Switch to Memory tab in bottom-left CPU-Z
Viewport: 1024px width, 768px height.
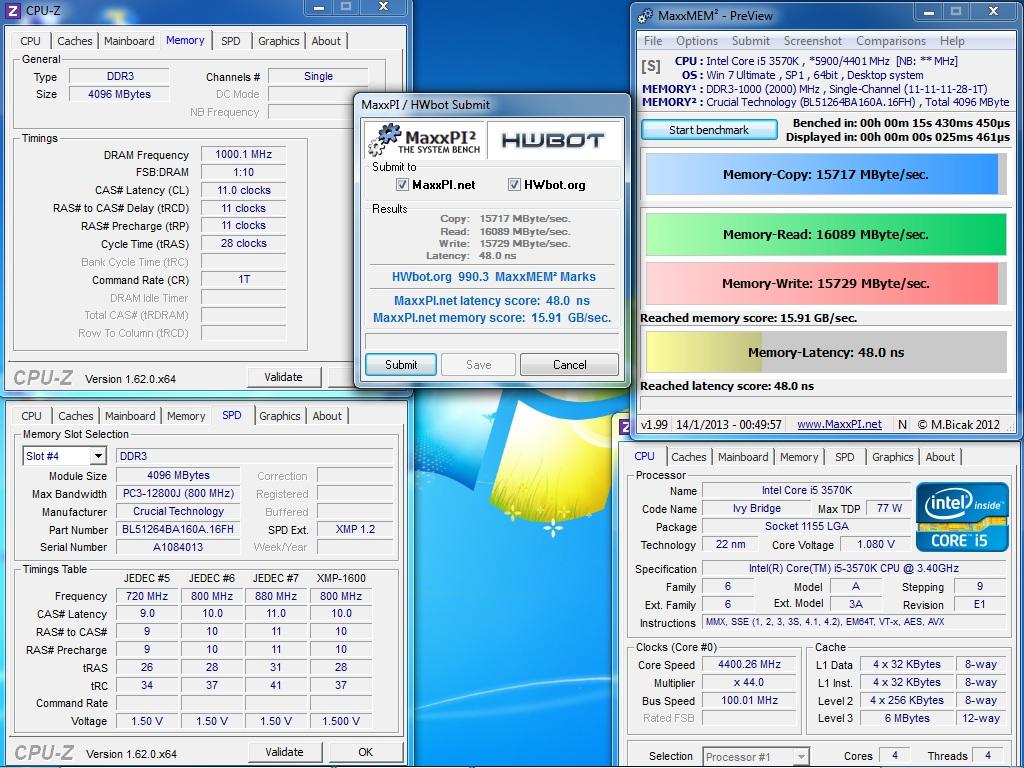tap(186, 416)
